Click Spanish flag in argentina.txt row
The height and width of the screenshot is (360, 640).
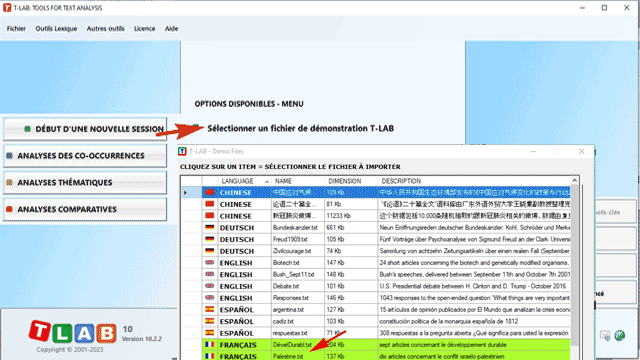tap(210, 309)
